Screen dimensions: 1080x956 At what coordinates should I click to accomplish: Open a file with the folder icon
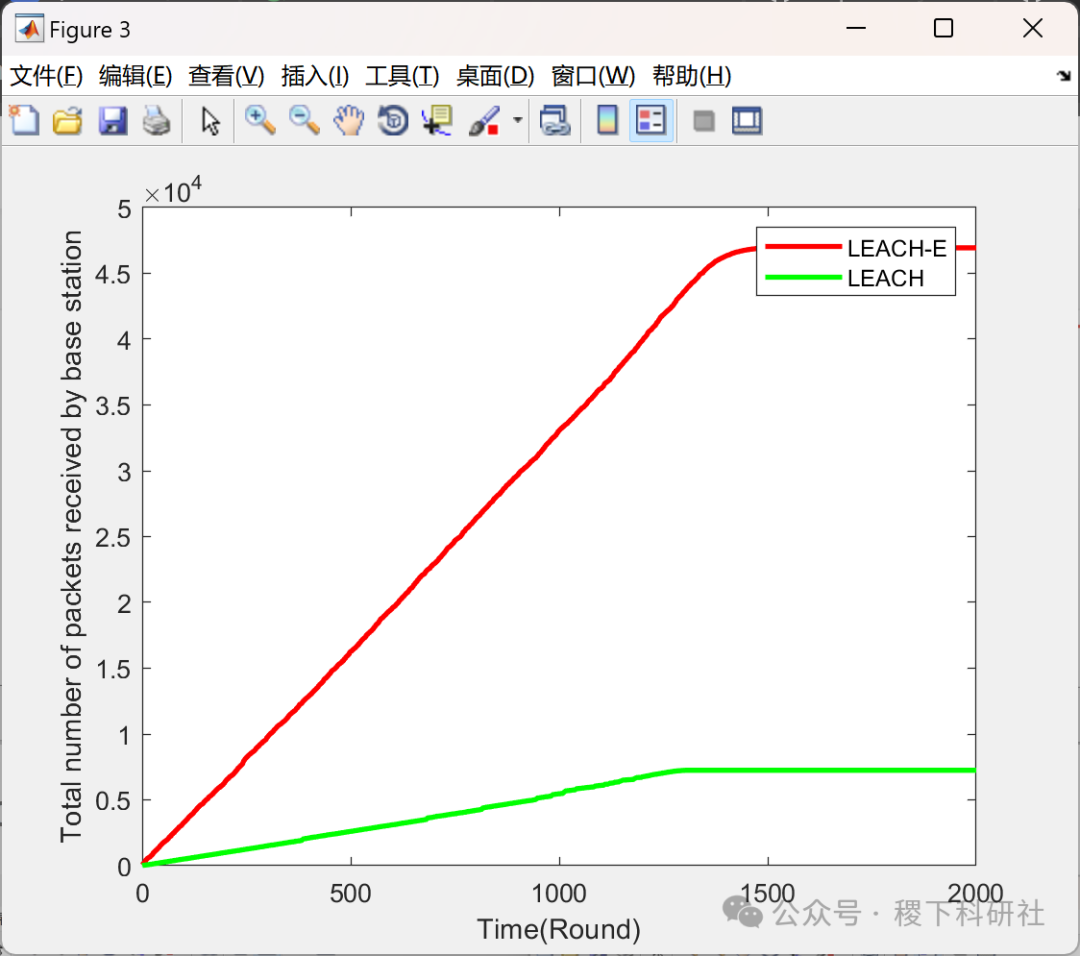(68, 121)
